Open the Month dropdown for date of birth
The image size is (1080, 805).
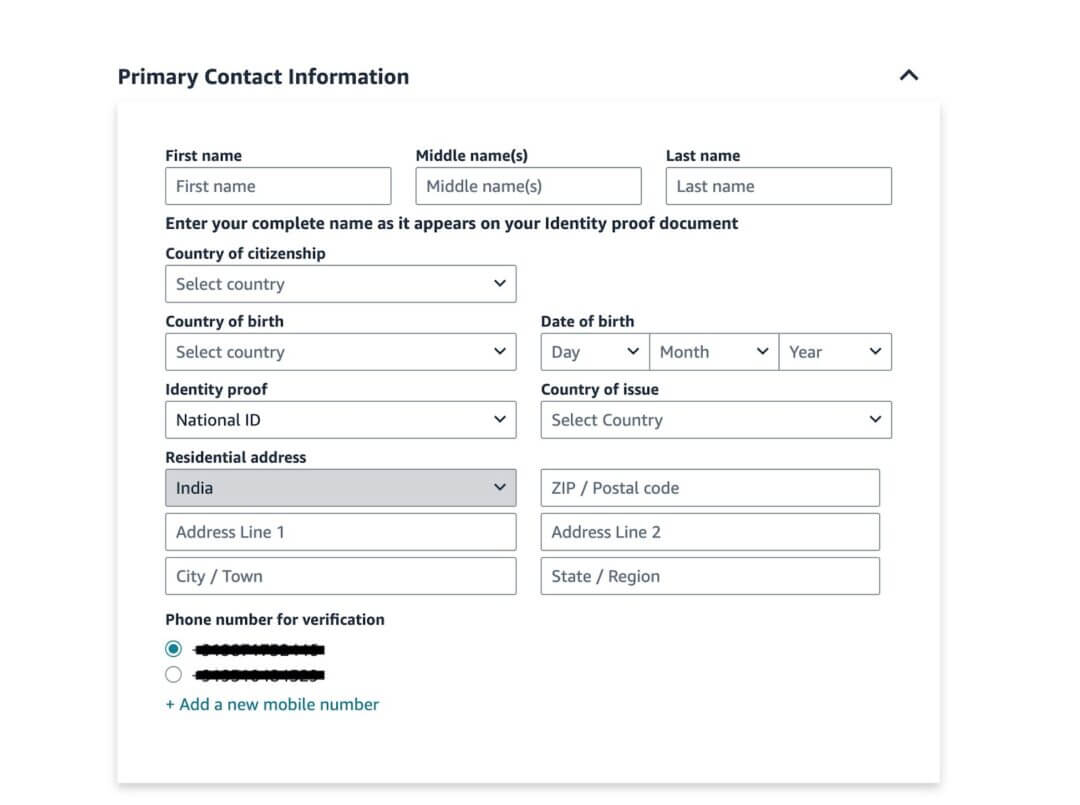click(713, 351)
